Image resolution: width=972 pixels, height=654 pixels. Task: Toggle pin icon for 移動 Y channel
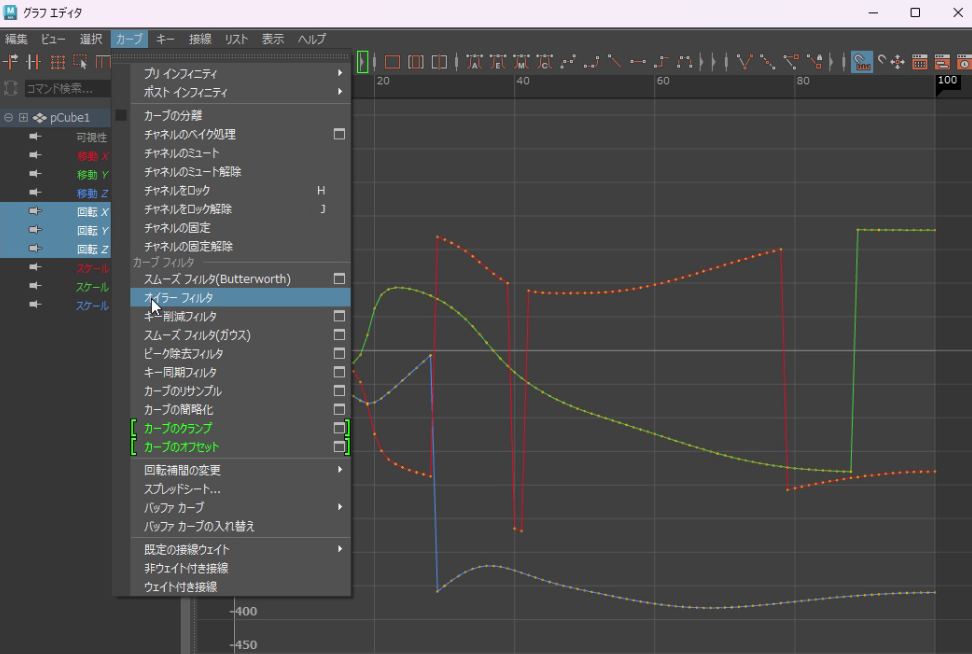35,174
